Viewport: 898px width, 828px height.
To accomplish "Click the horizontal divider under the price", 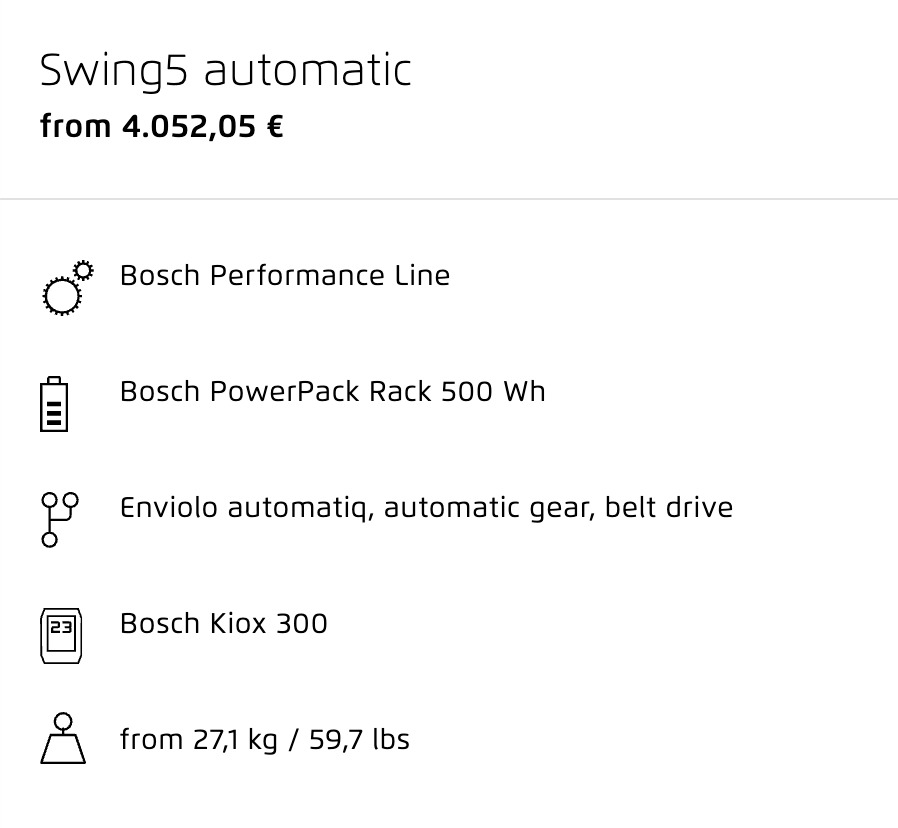I will pyautogui.click(x=449, y=199).
